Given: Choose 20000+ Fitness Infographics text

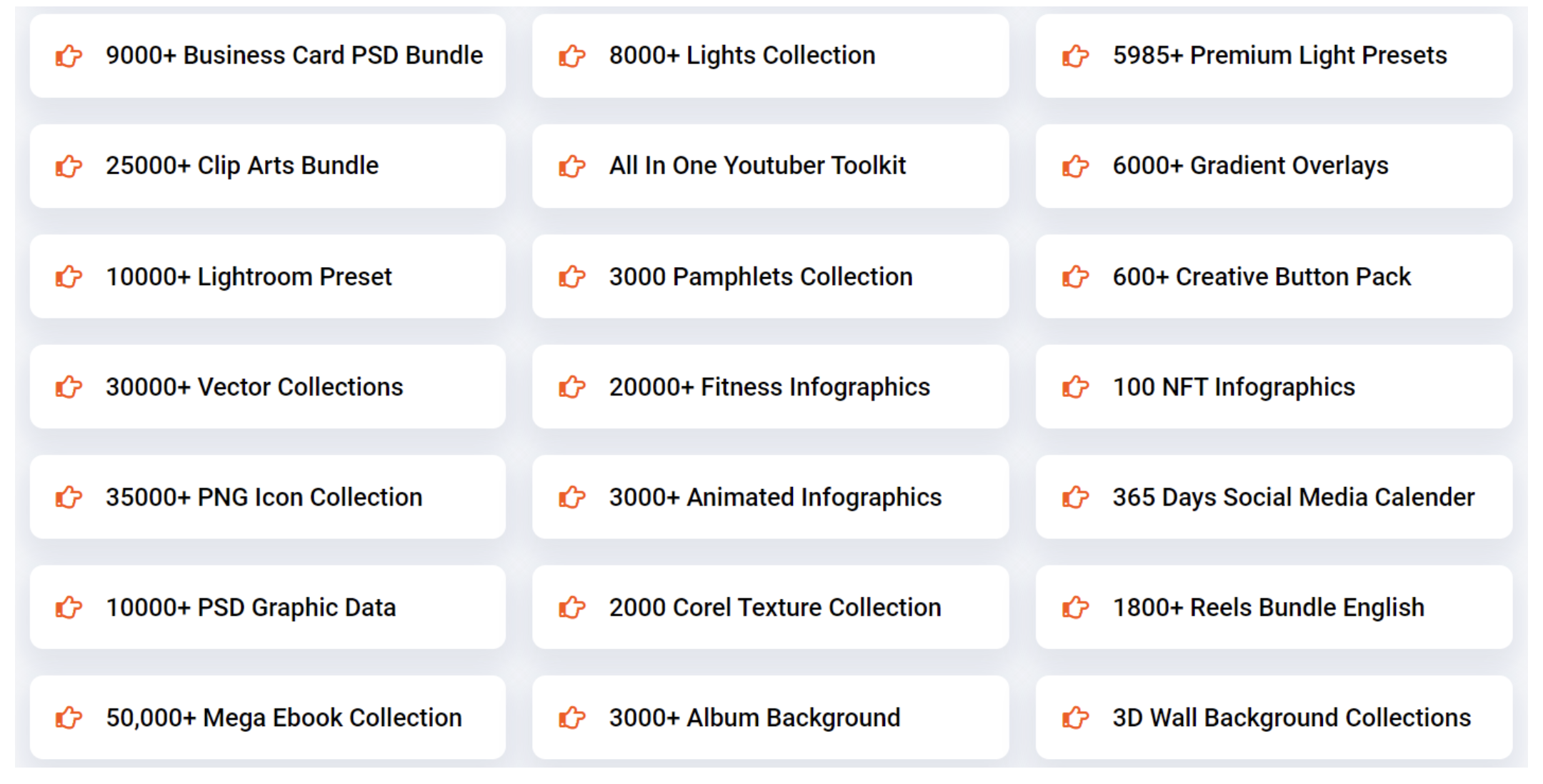Looking at the screenshot, I should point(769,387).
